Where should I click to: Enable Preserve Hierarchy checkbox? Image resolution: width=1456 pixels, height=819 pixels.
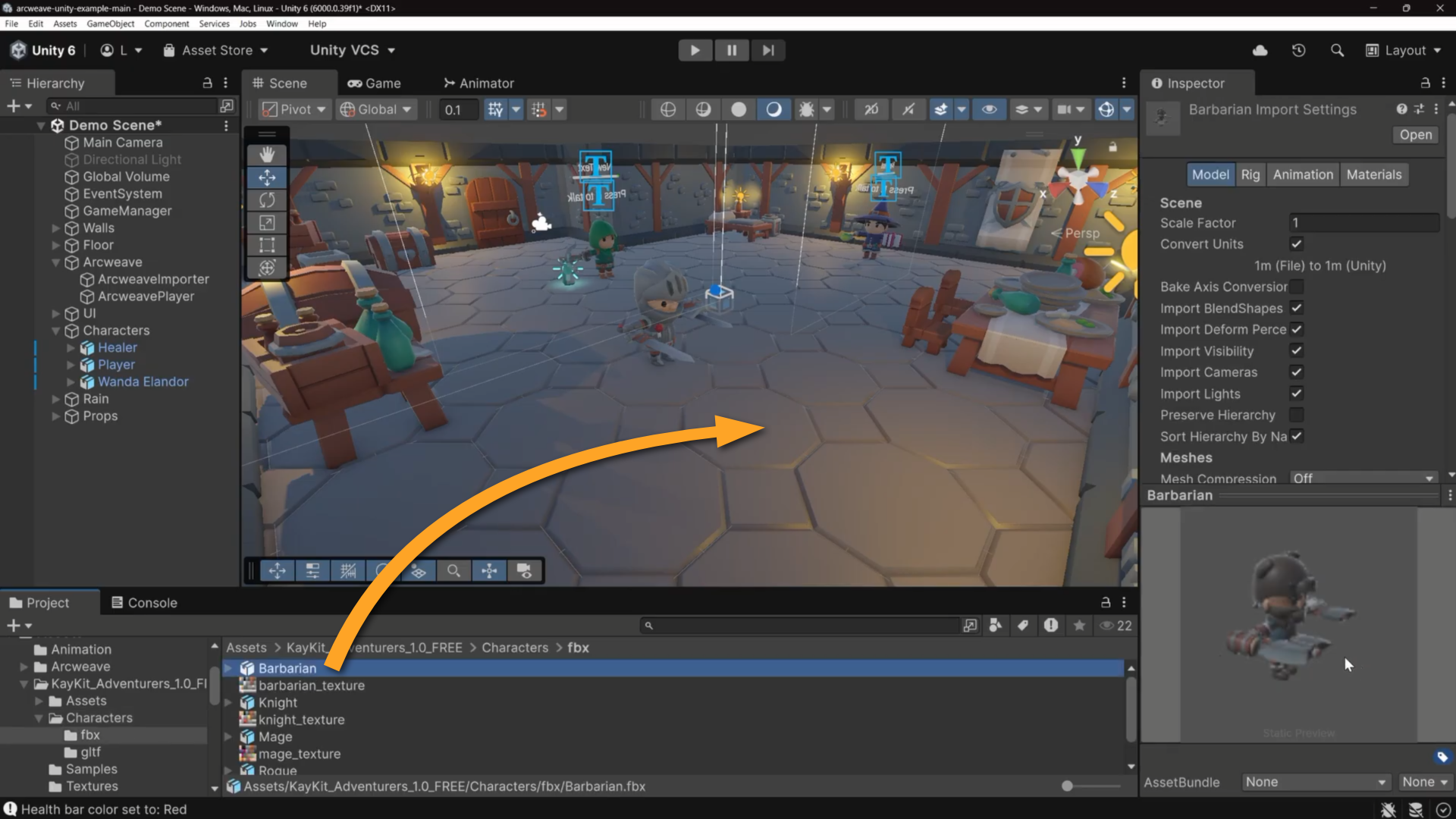click(x=1296, y=415)
